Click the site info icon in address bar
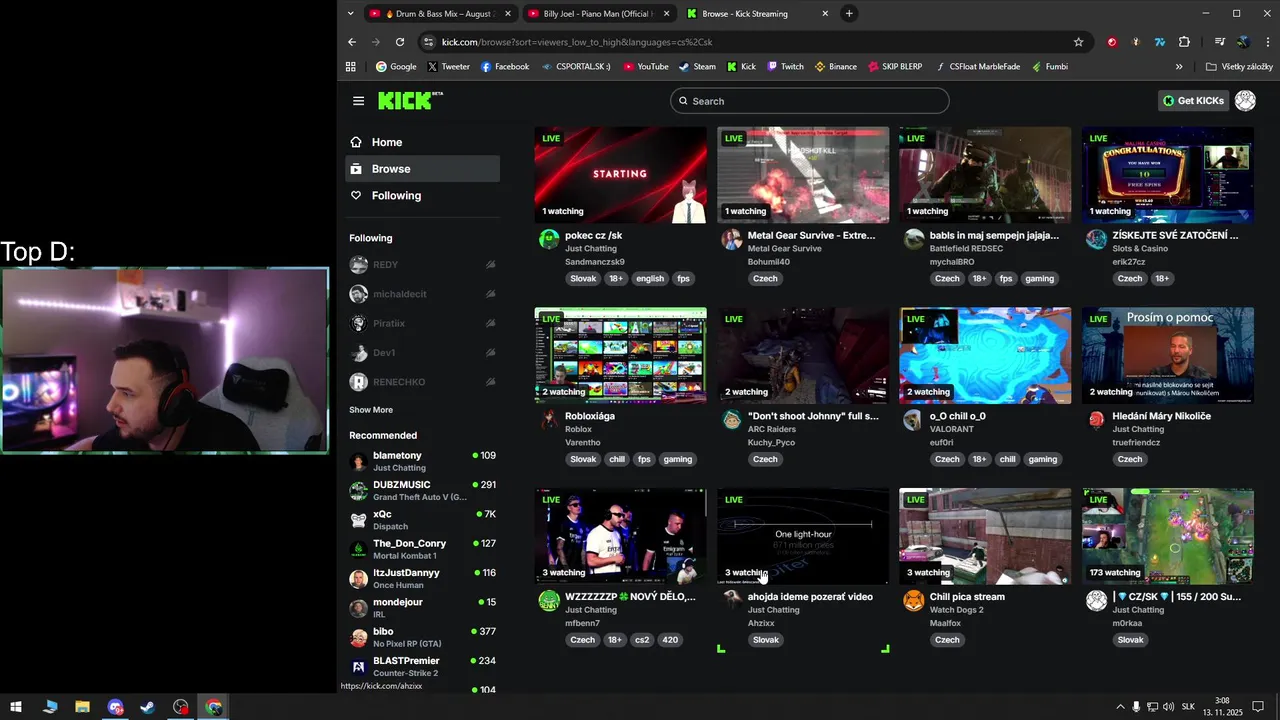Viewport: 1280px width, 720px height. (429, 42)
